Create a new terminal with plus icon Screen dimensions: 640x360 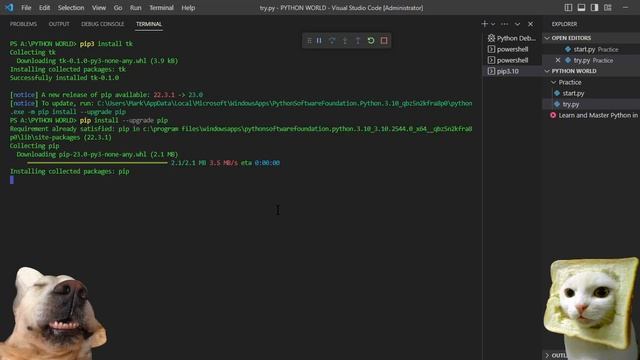[484, 24]
